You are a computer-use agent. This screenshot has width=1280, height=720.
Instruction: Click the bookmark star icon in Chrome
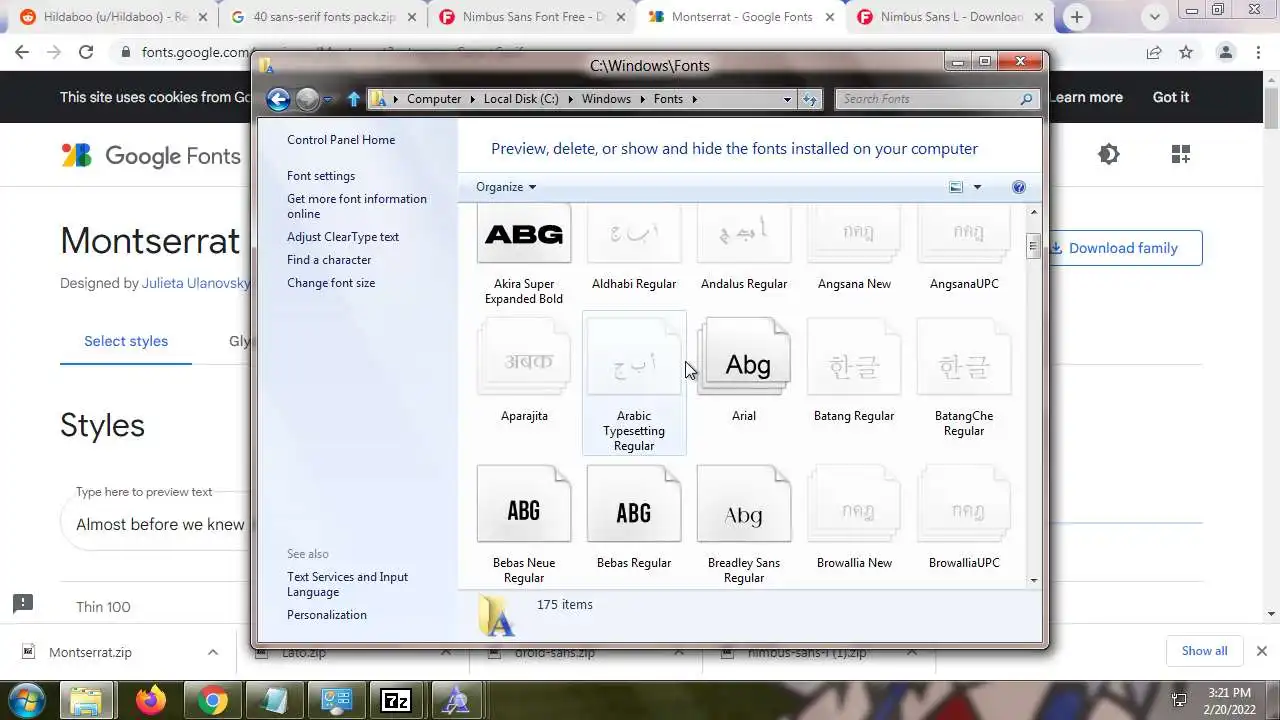coord(1186,52)
